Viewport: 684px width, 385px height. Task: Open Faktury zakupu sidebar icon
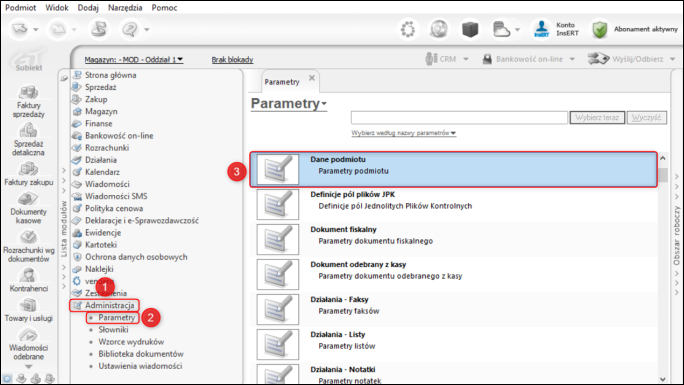[28, 169]
